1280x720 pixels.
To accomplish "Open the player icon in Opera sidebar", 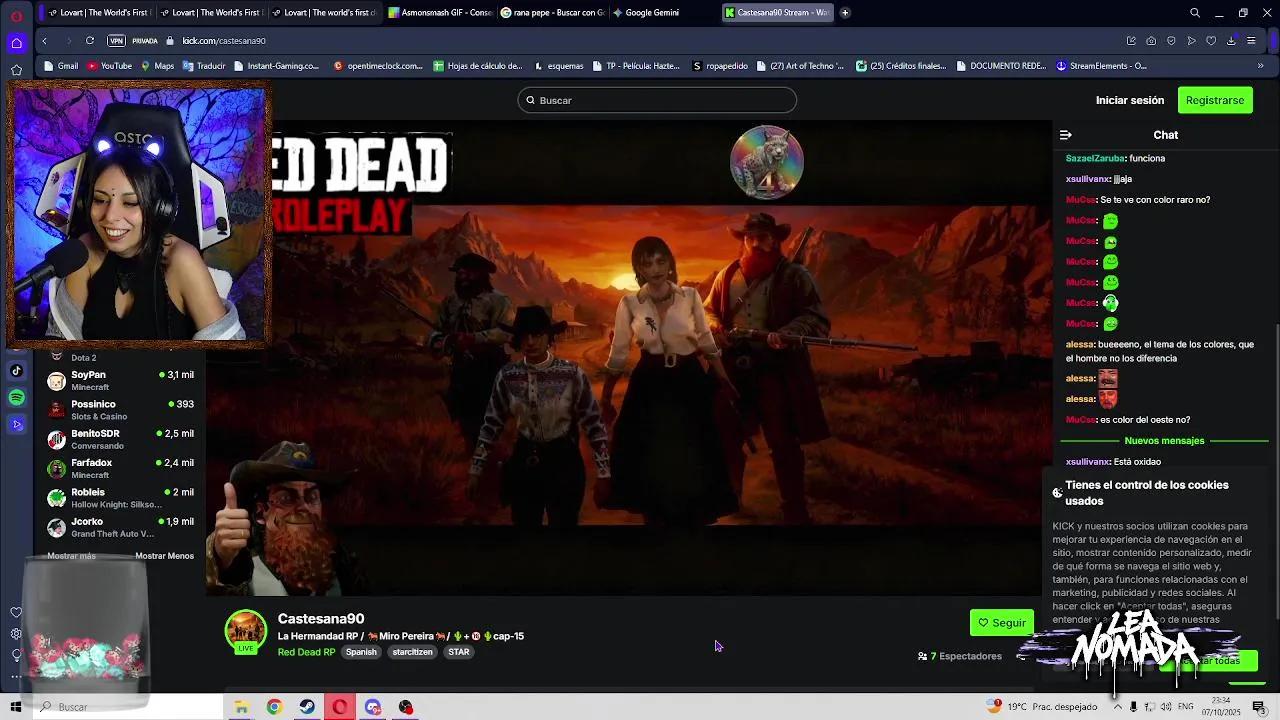I will point(16,425).
